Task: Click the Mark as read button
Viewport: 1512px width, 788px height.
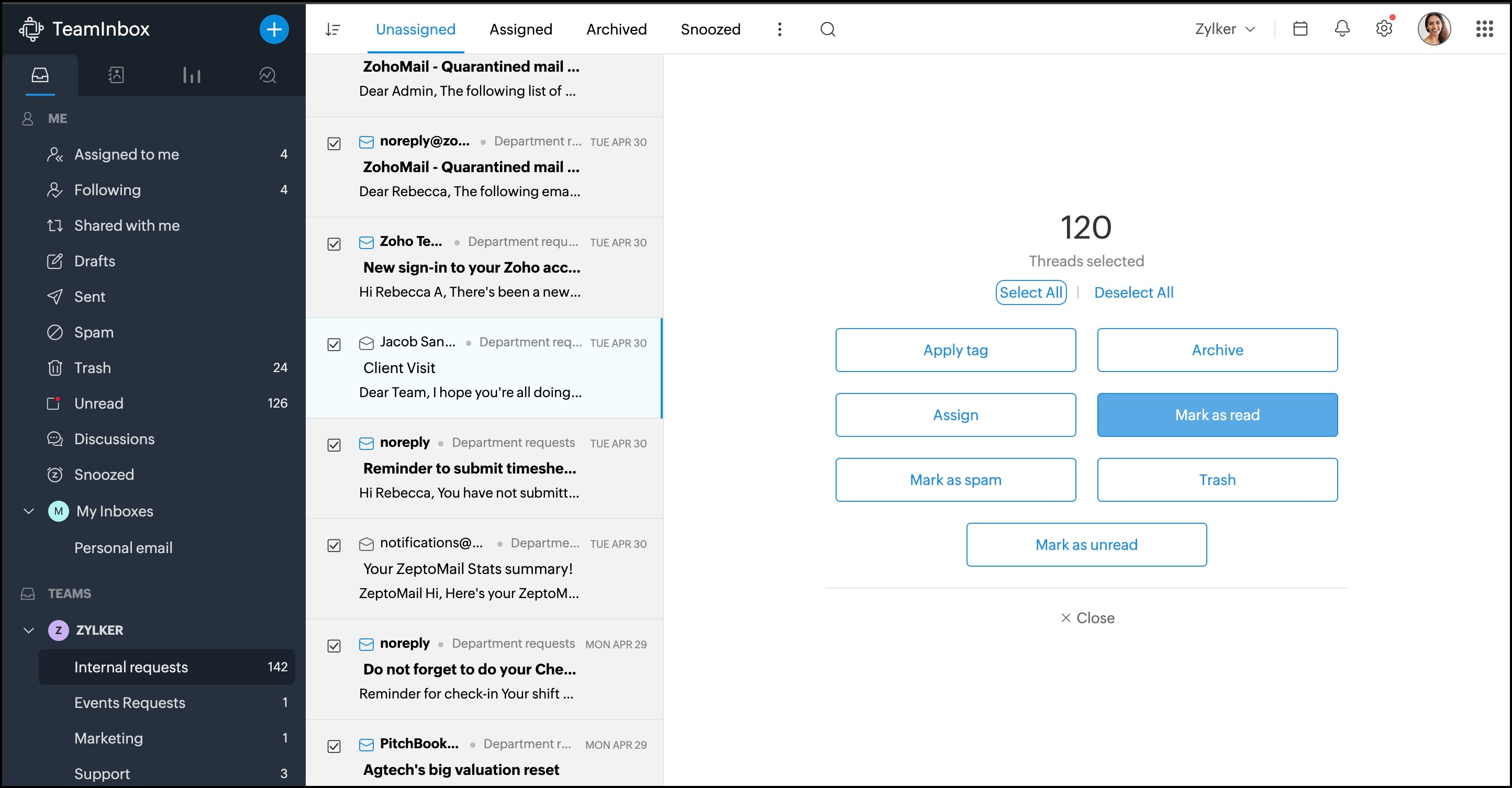Action: pyautogui.click(x=1217, y=415)
